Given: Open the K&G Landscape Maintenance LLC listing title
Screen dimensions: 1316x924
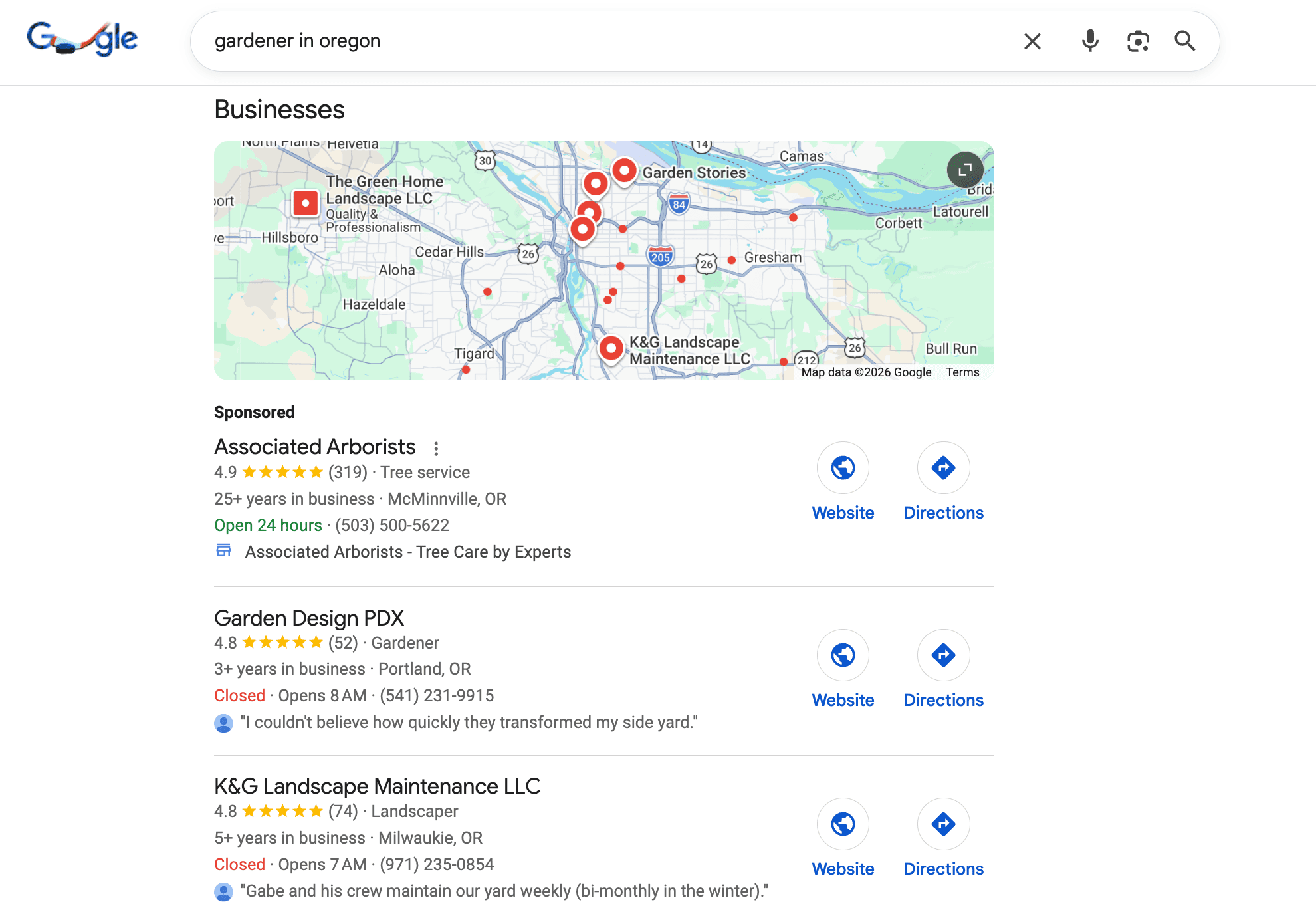Looking at the screenshot, I should click(377, 786).
